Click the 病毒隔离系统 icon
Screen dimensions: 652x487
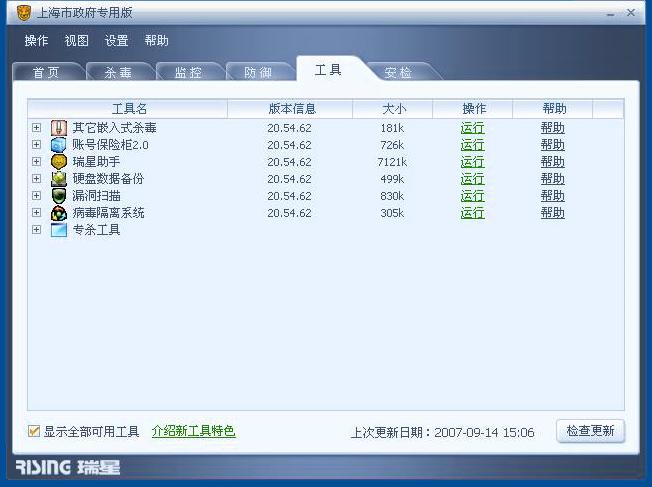coord(59,213)
